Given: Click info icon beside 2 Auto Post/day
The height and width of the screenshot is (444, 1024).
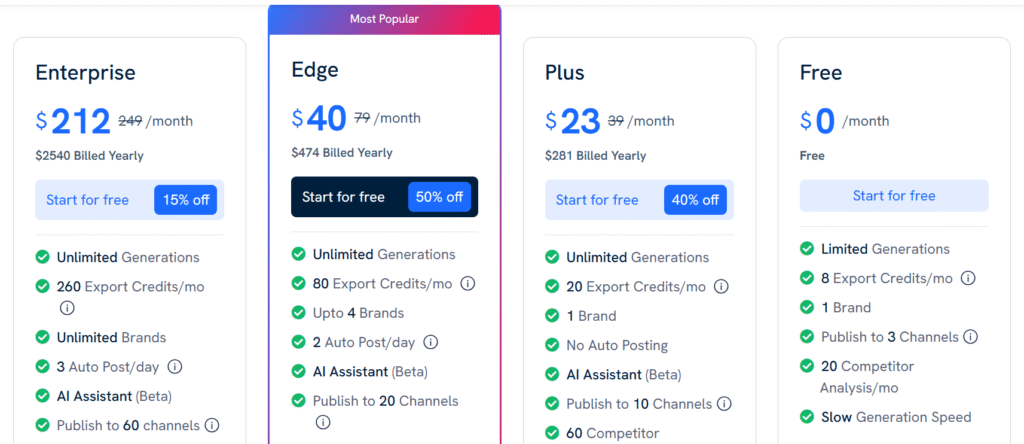Looking at the screenshot, I should [x=430, y=342].
